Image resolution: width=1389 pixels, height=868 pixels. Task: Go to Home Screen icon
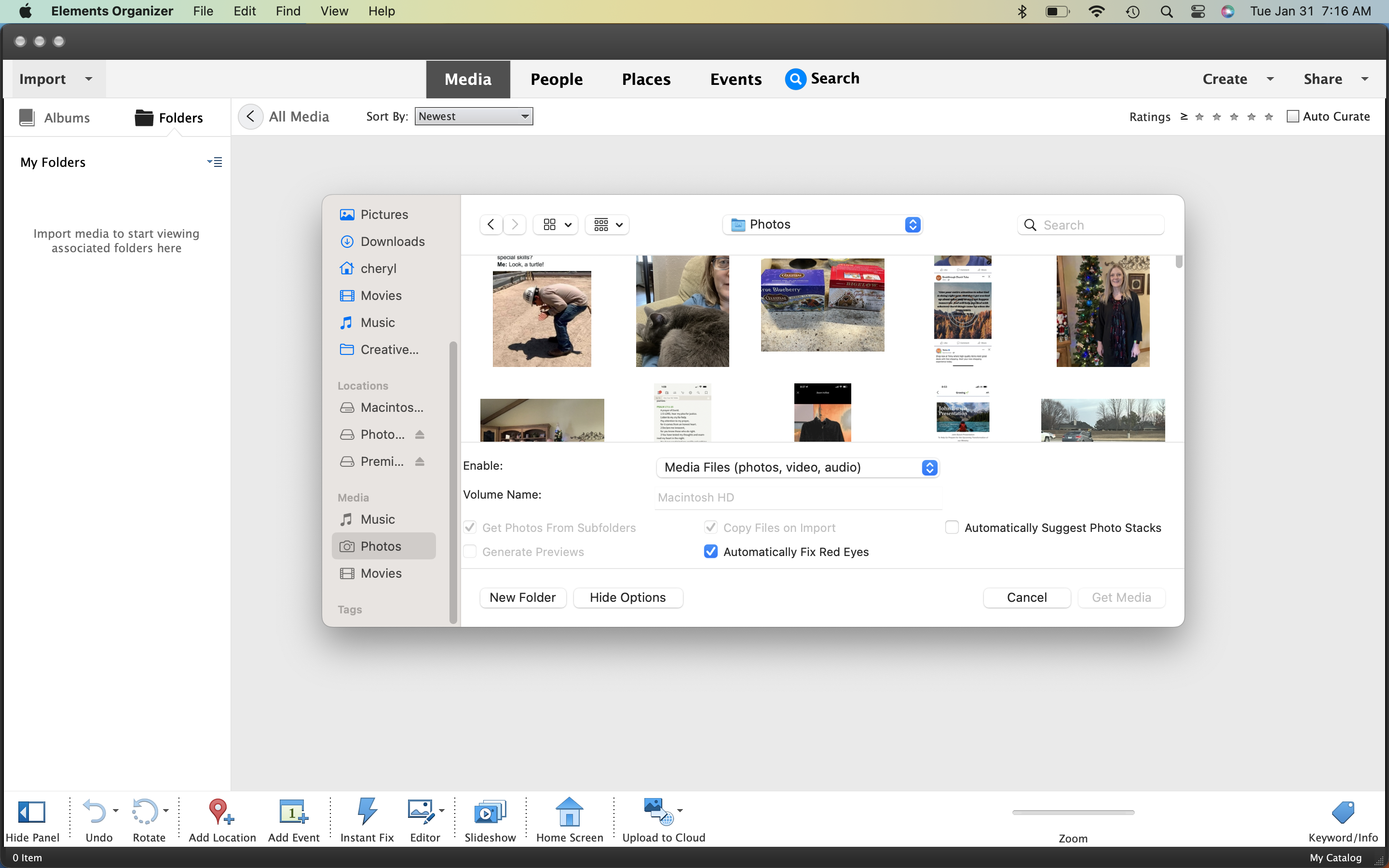(569, 812)
